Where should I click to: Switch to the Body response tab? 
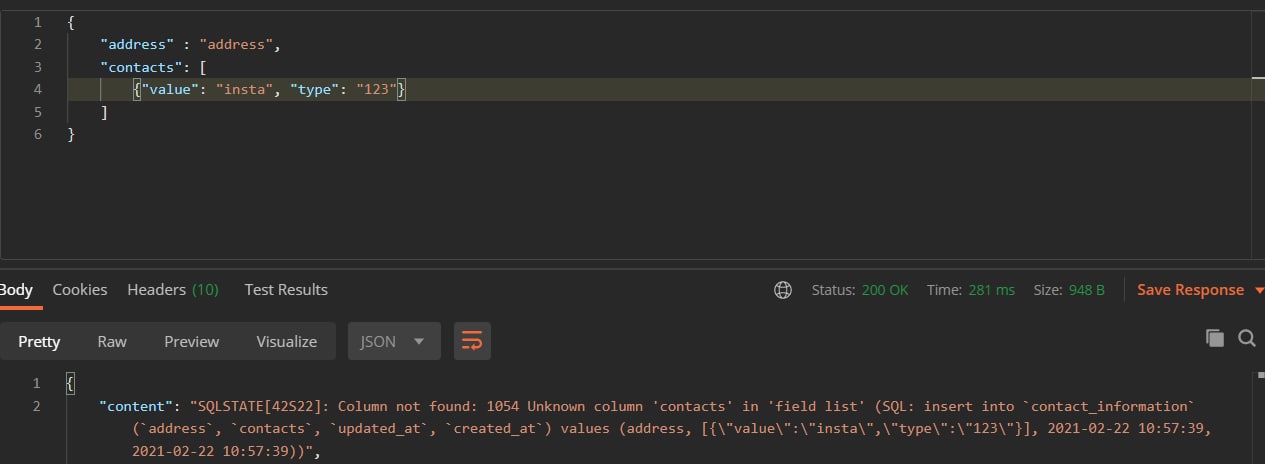coord(16,290)
